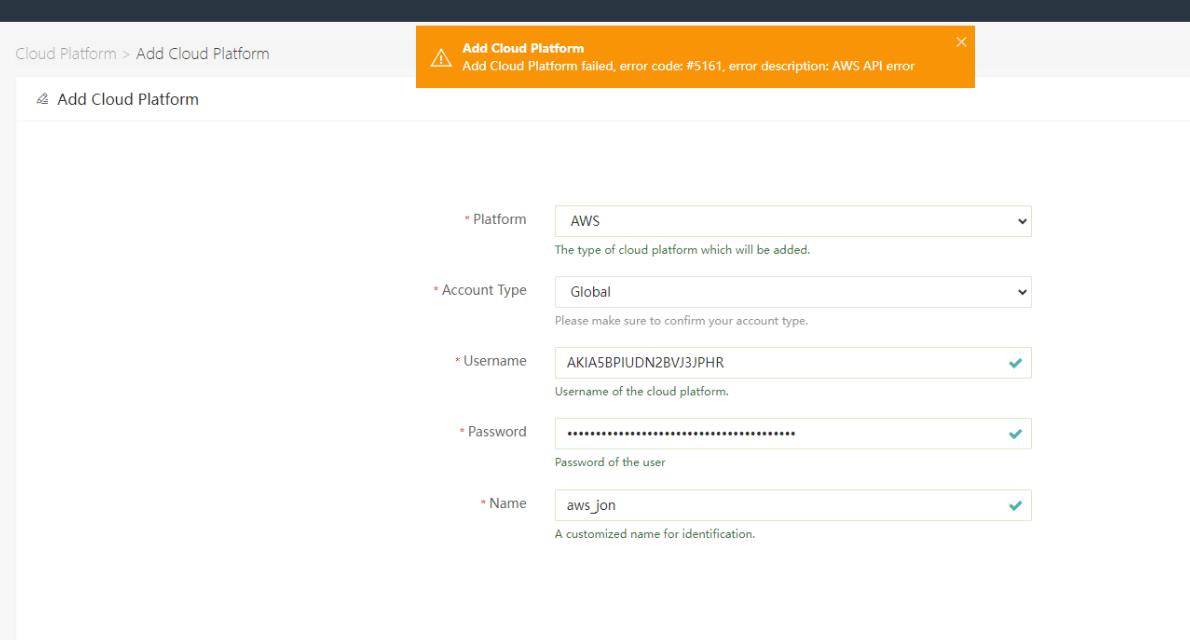The image size is (1190, 640).
Task: Click the Name field containing aws_jon
Action: 793,505
